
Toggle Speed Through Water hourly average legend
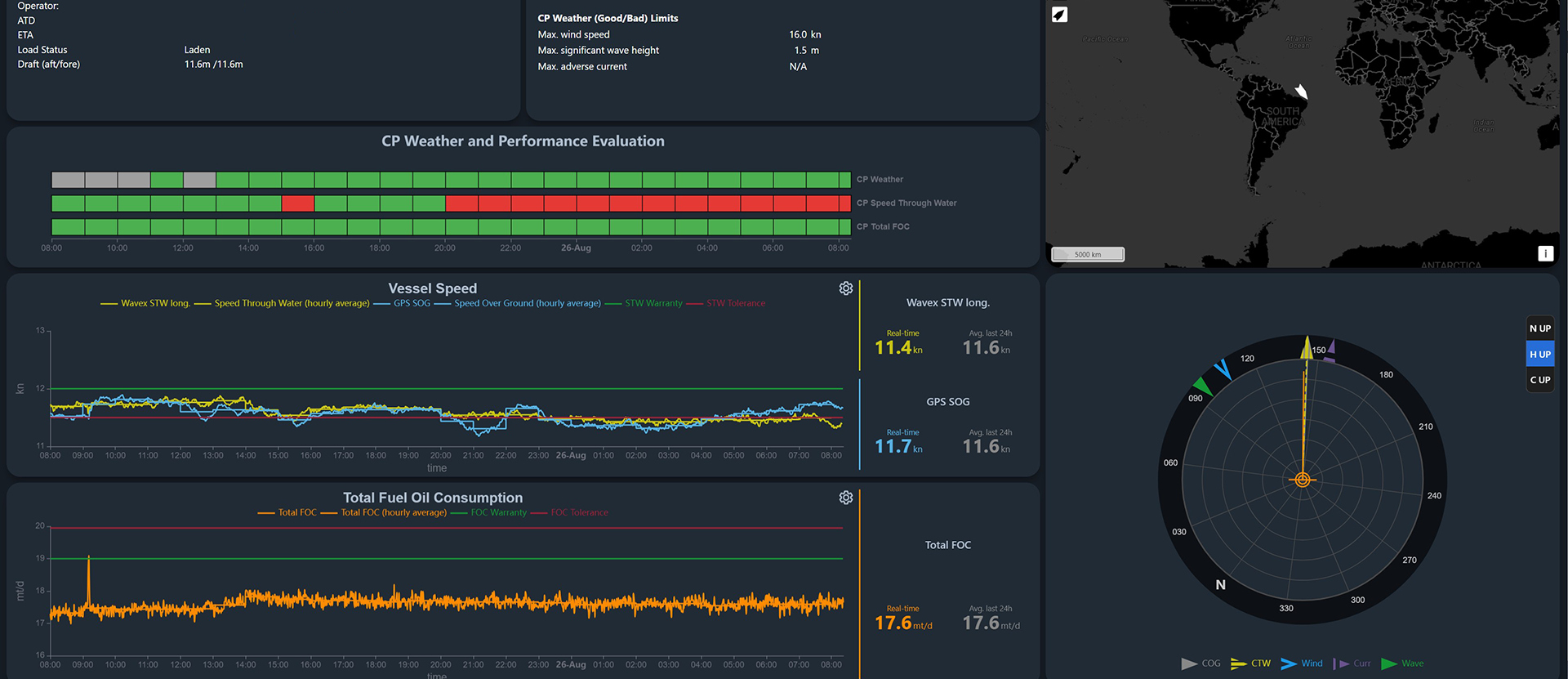coord(282,303)
